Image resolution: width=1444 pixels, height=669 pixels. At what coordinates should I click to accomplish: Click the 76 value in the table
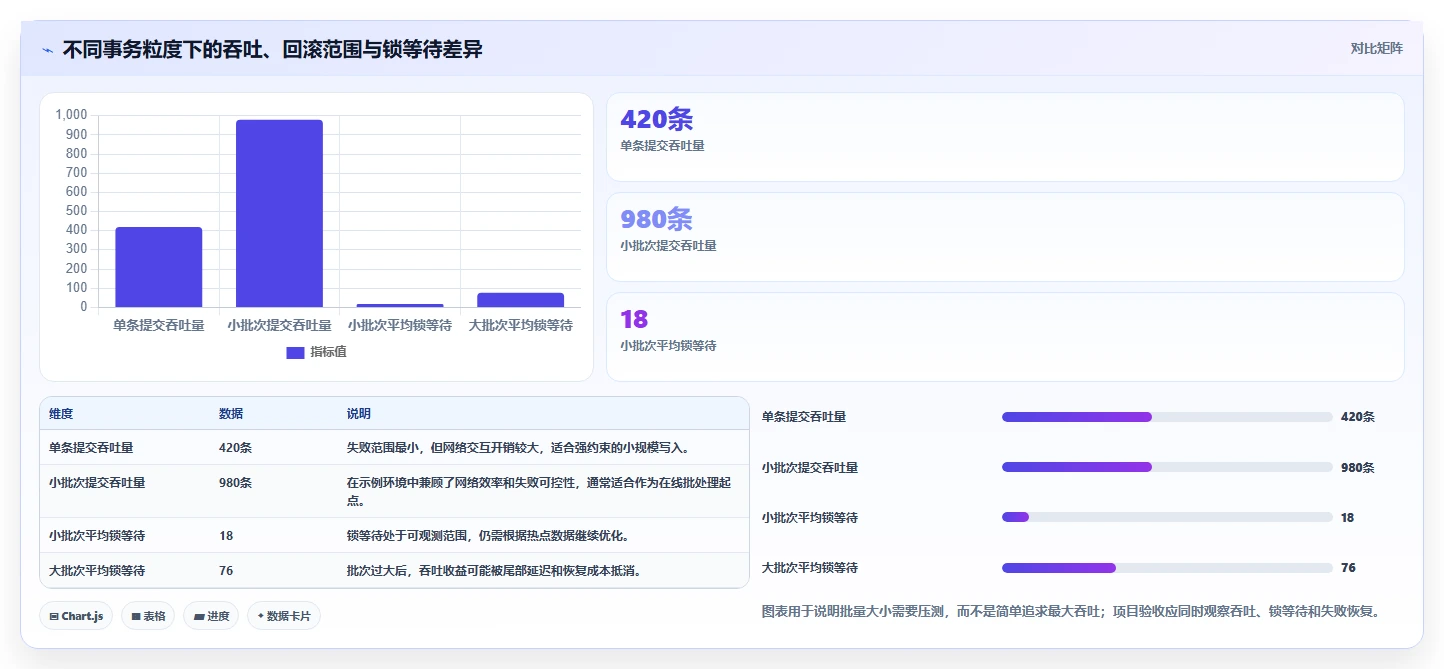point(226,571)
